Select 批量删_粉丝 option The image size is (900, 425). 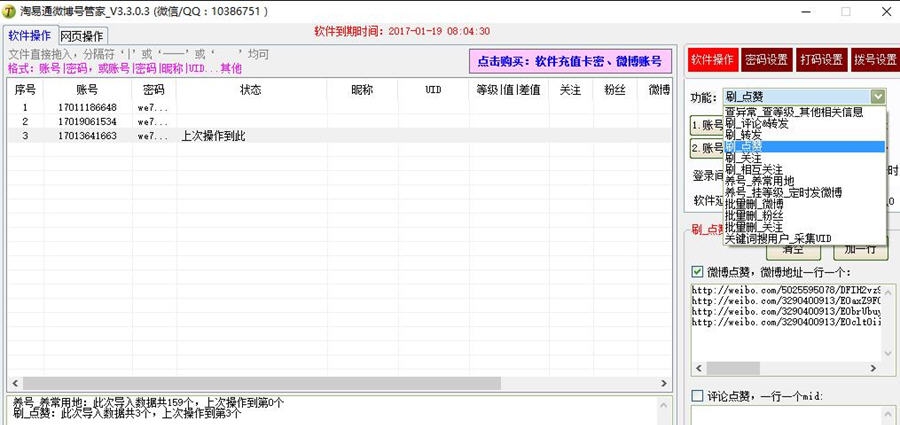(805, 215)
